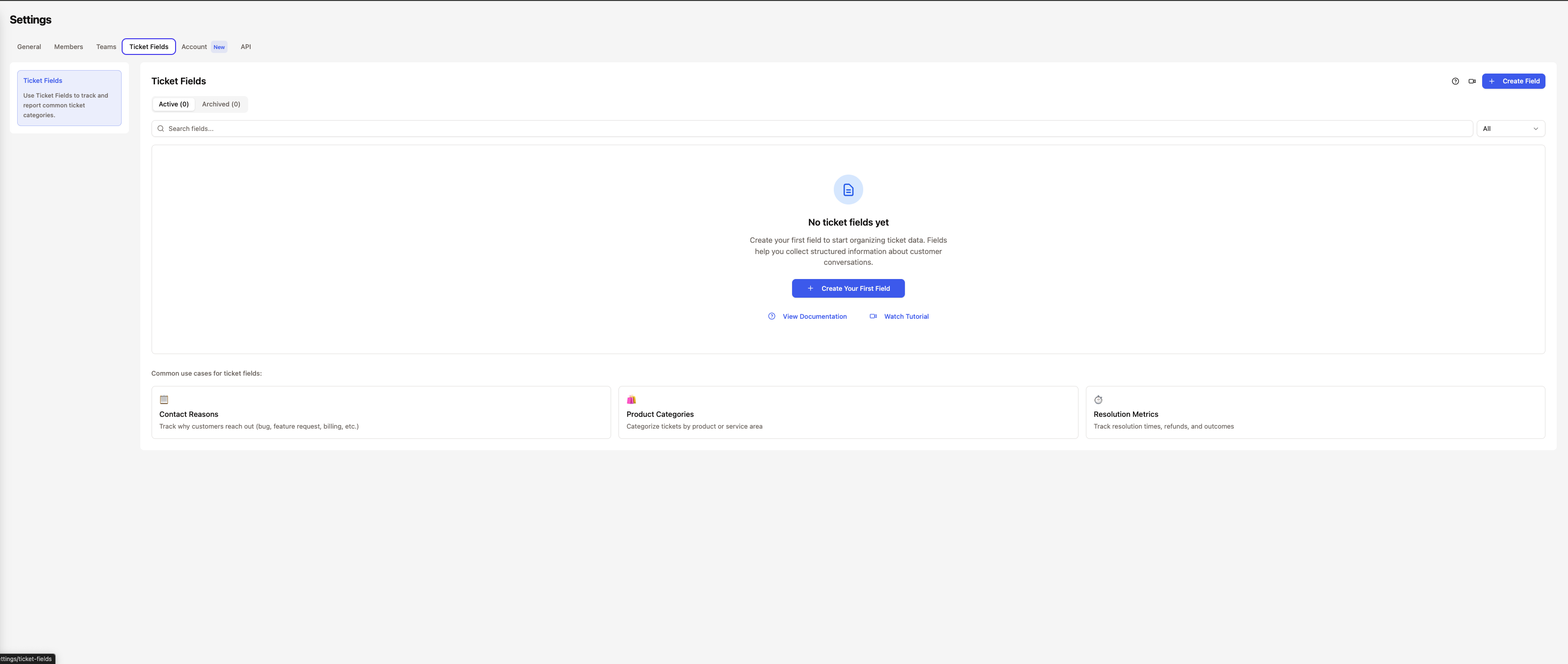Click the search magnifier icon in fields search bar

pyautogui.click(x=161, y=128)
